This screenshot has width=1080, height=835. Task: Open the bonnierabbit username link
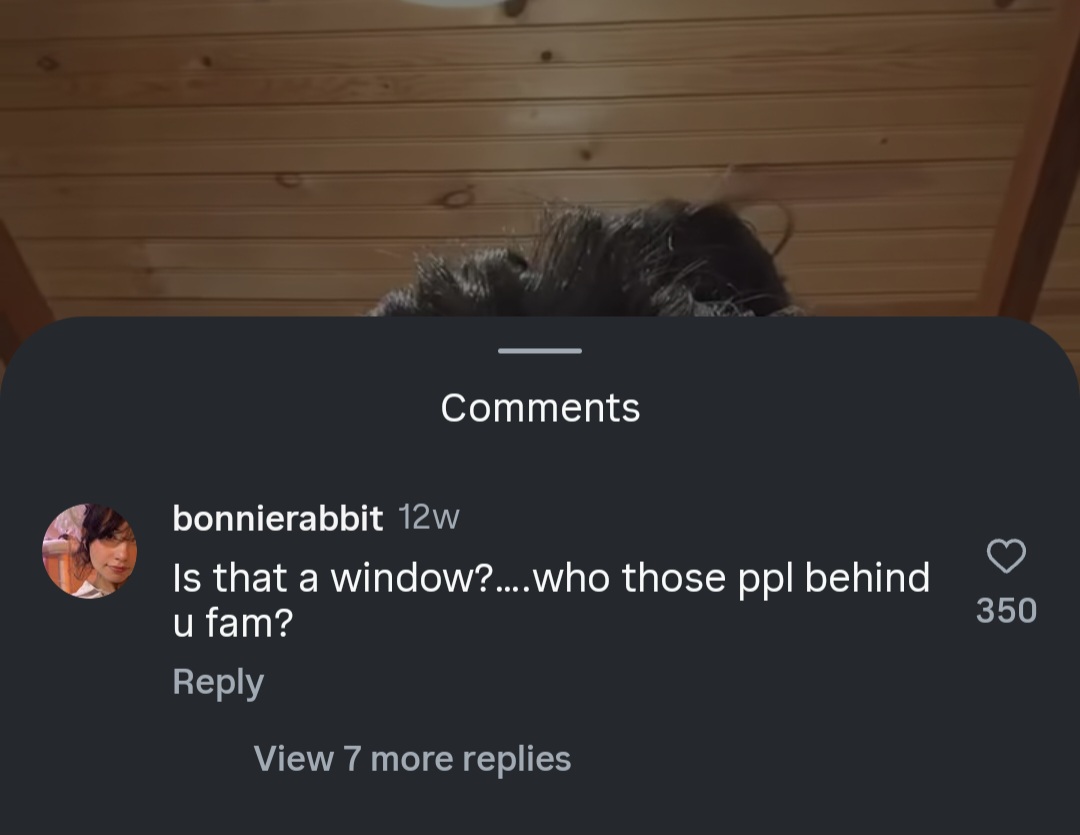coord(278,518)
